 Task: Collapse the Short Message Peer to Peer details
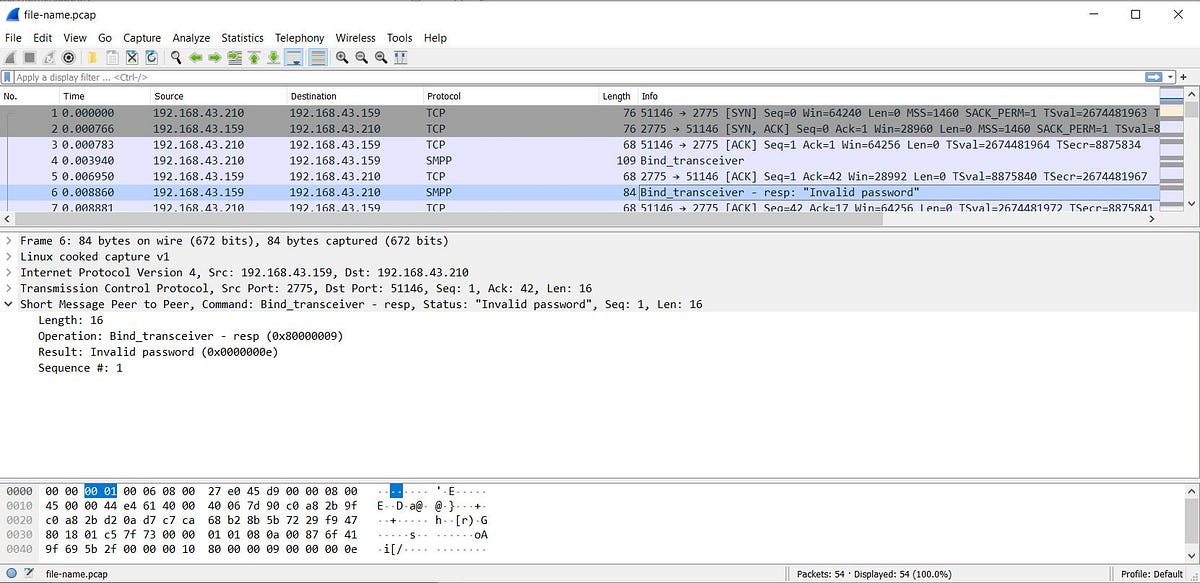coord(9,304)
